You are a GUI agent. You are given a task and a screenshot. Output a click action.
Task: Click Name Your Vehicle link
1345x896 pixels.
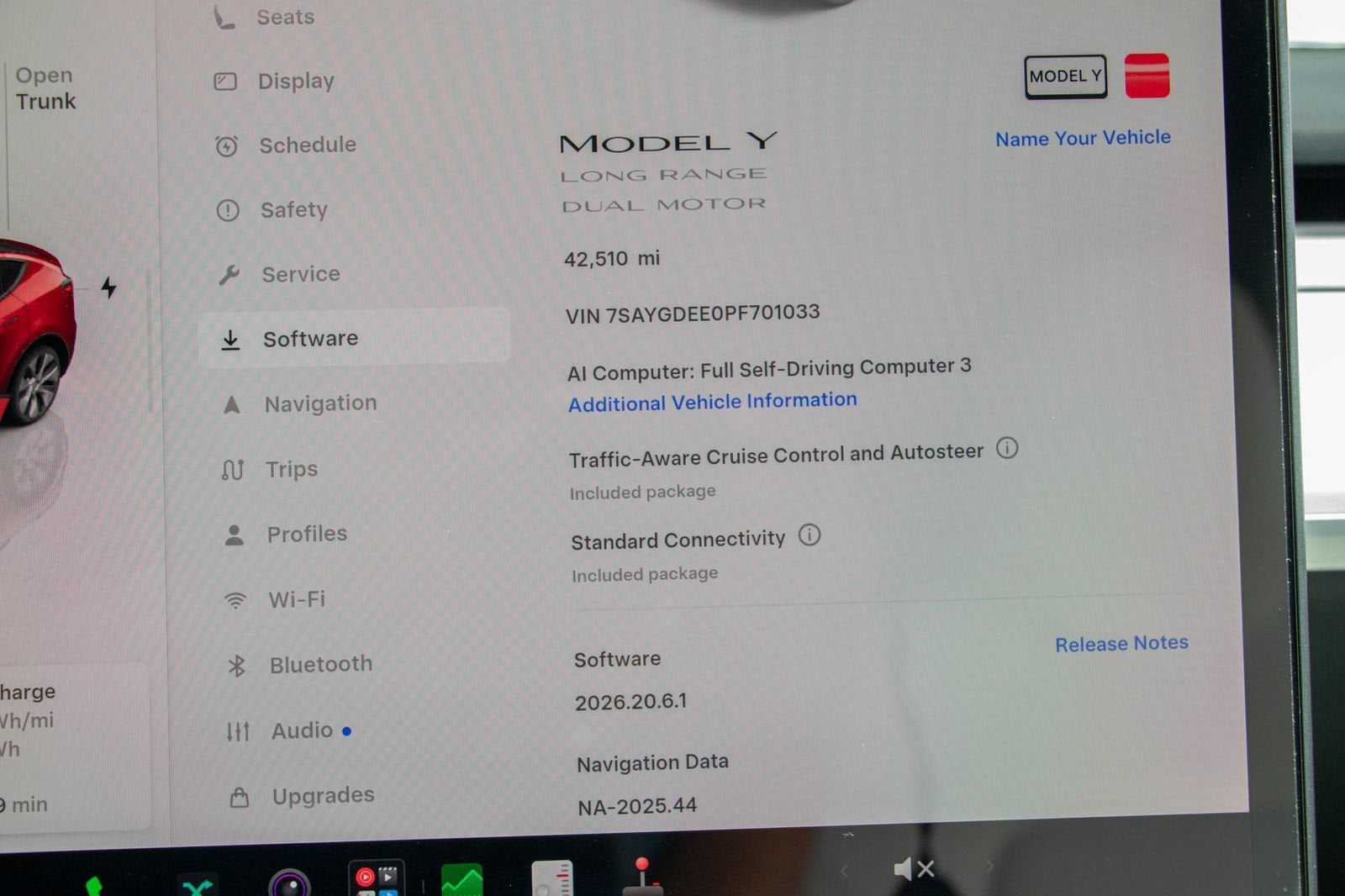pyautogui.click(x=1083, y=138)
